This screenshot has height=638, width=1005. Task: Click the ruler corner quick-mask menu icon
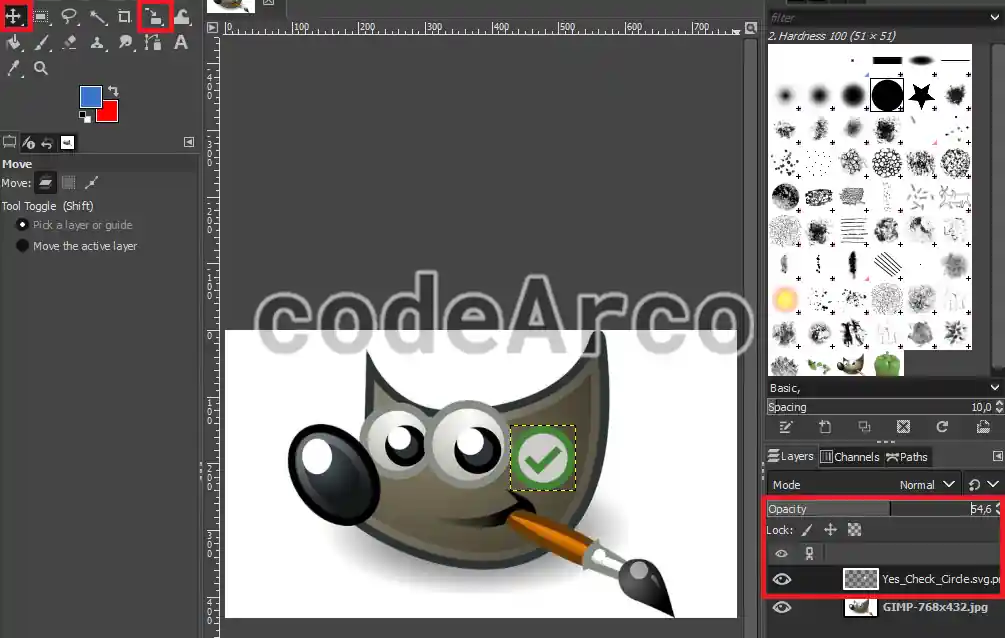(x=212, y=27)
